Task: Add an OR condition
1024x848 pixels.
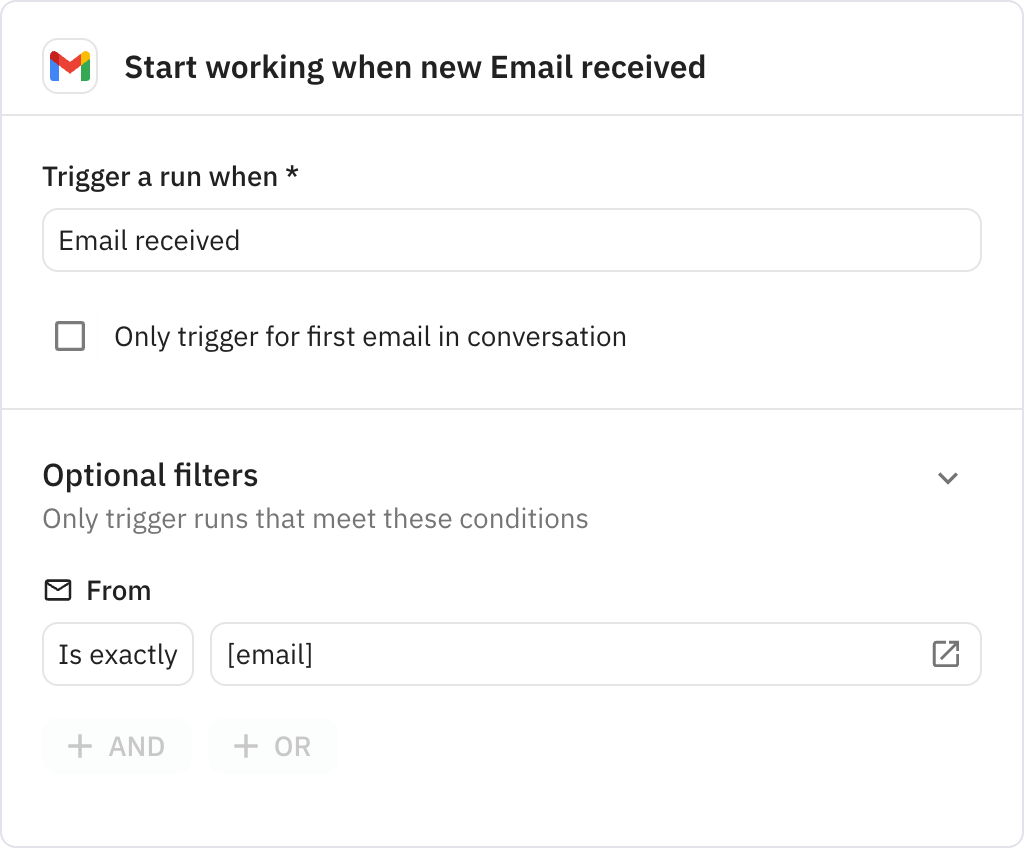Action: (272, 746)
